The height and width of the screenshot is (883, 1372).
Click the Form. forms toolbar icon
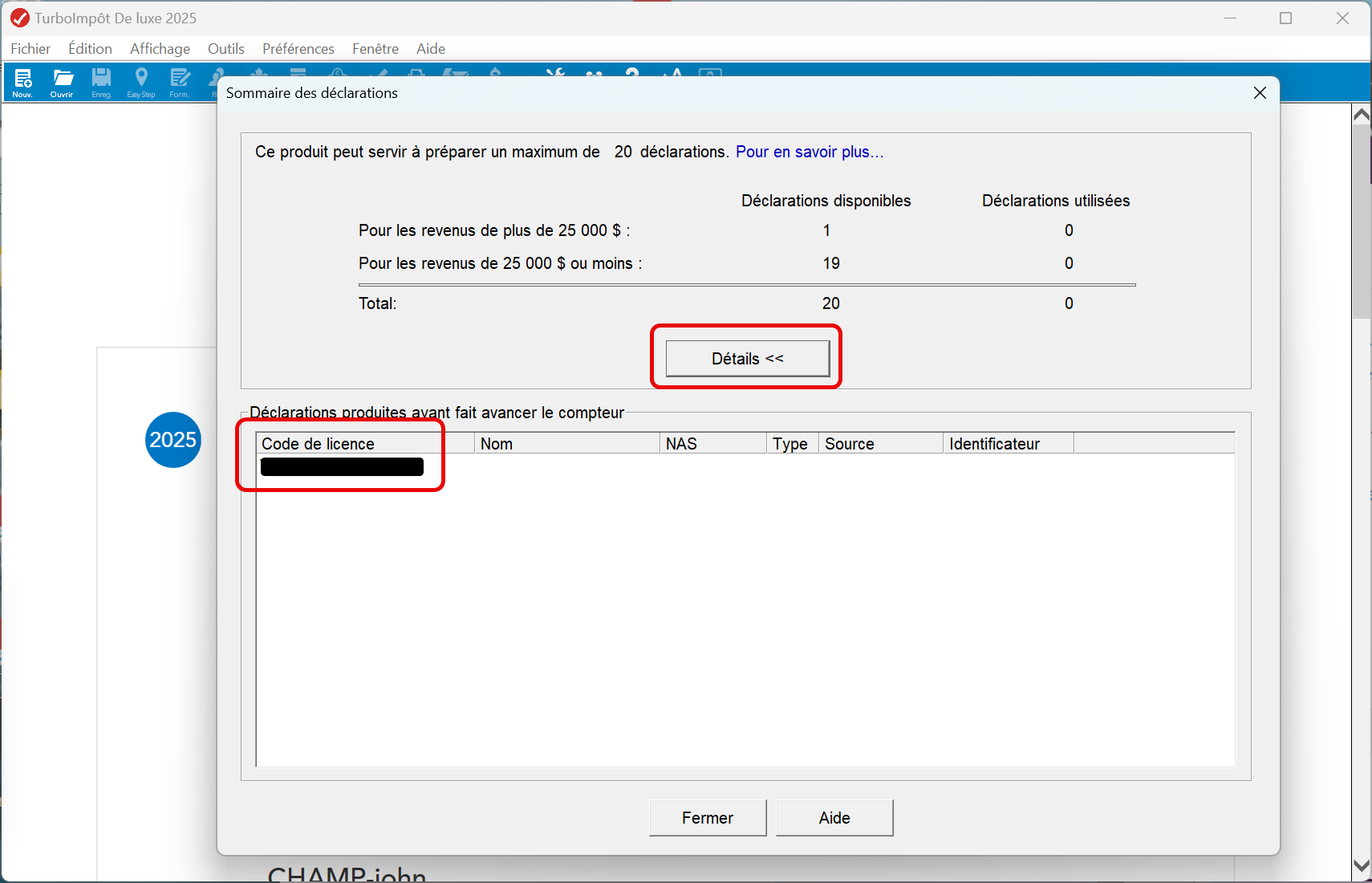point(180,83)
